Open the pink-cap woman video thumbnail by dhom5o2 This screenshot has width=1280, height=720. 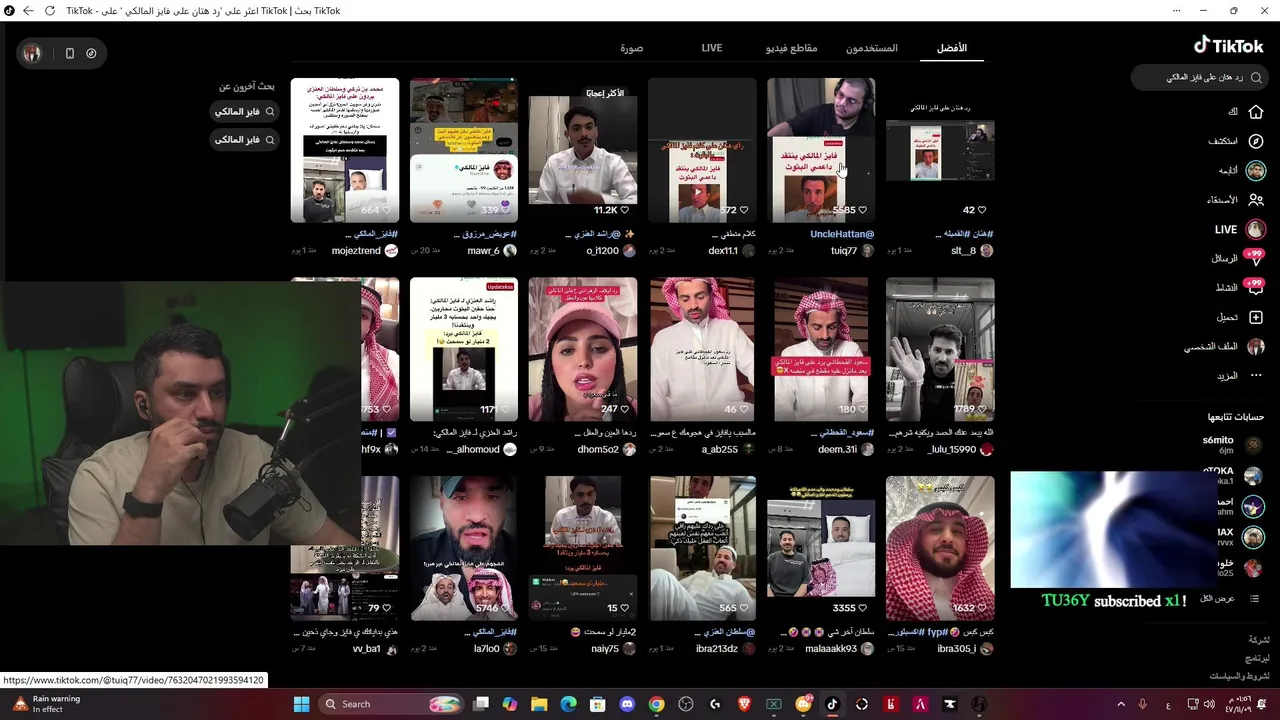(583, 349)
